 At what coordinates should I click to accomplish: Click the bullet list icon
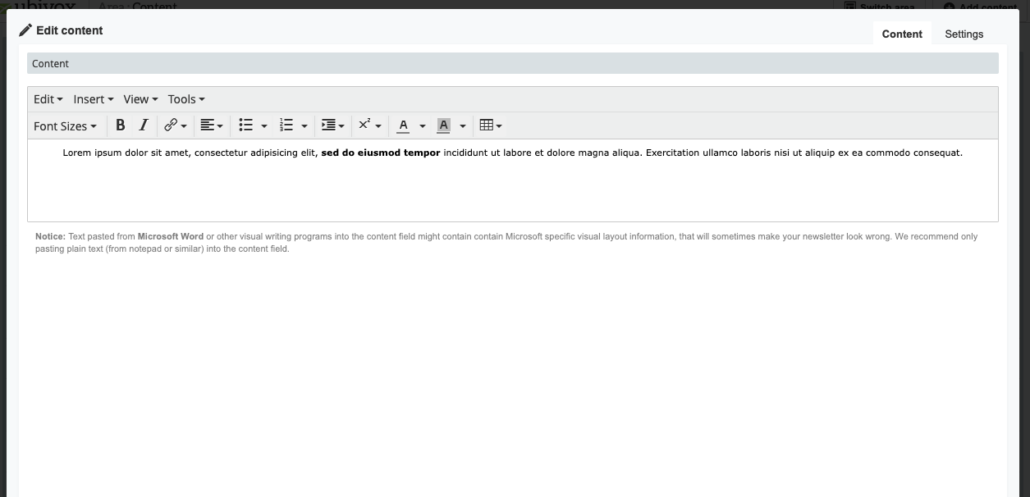coord(246,125)
